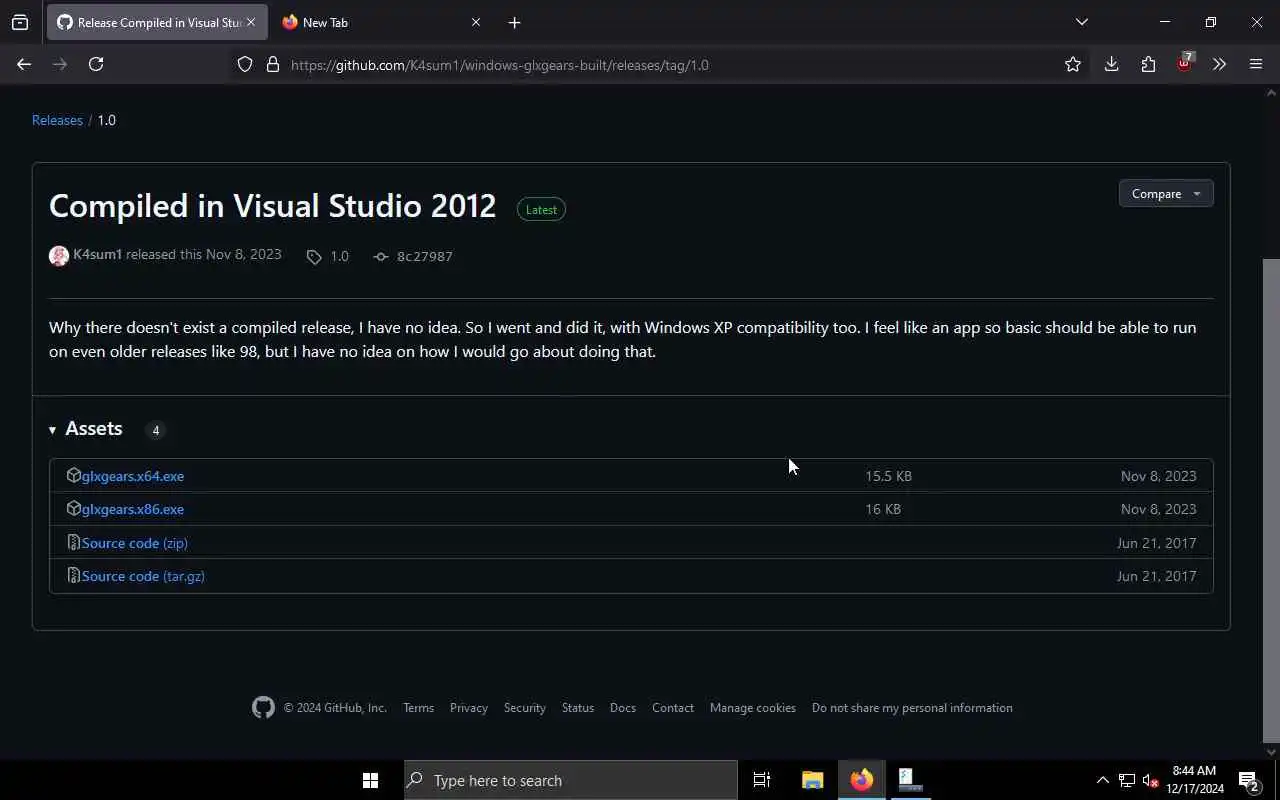
Task: Click the page vertical scrollbar thumb
Action: tap(1271, 500)
